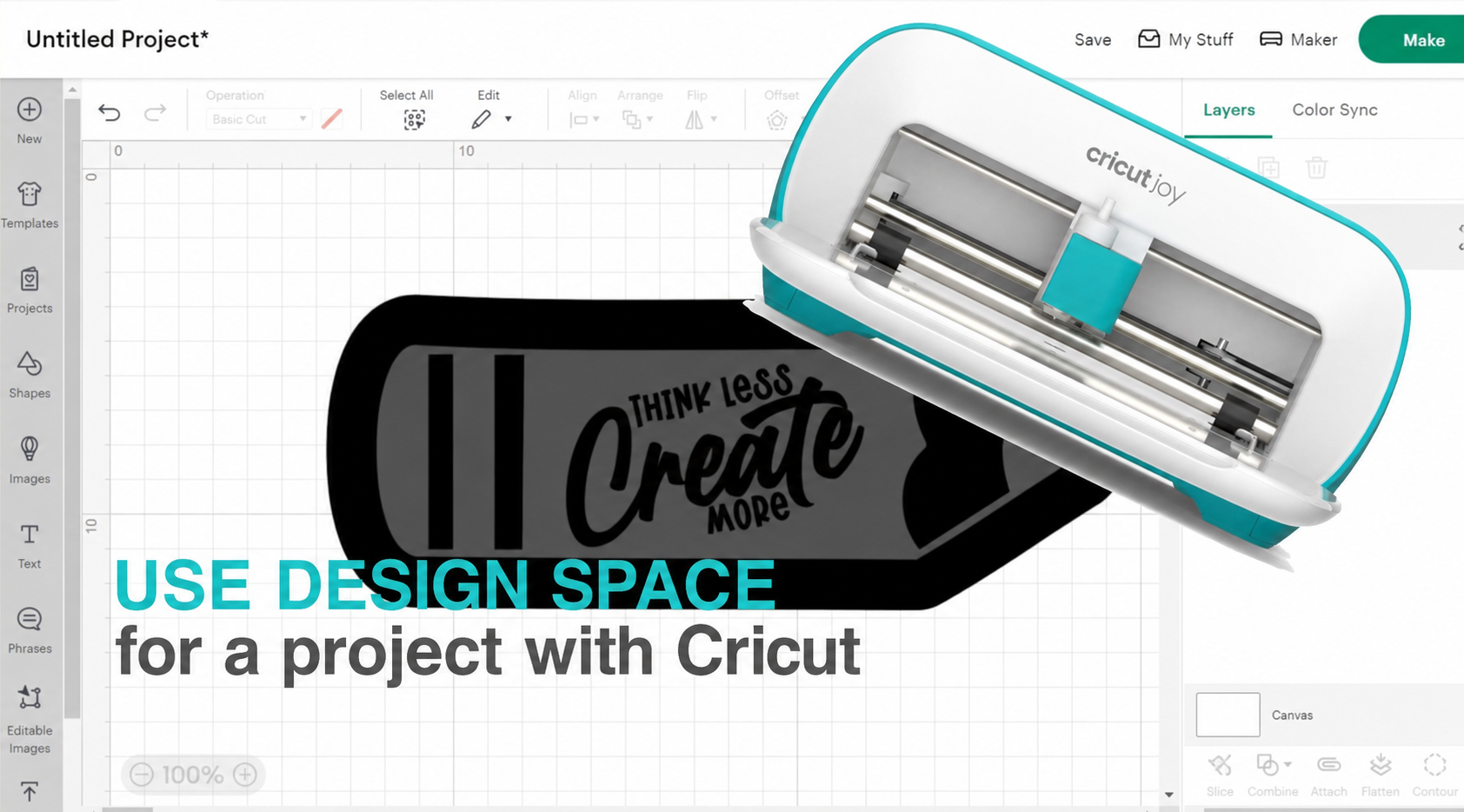Click the canvas scroll down arrow
This screenshot has height=812, width=1464.
[x=1168, y=795]
